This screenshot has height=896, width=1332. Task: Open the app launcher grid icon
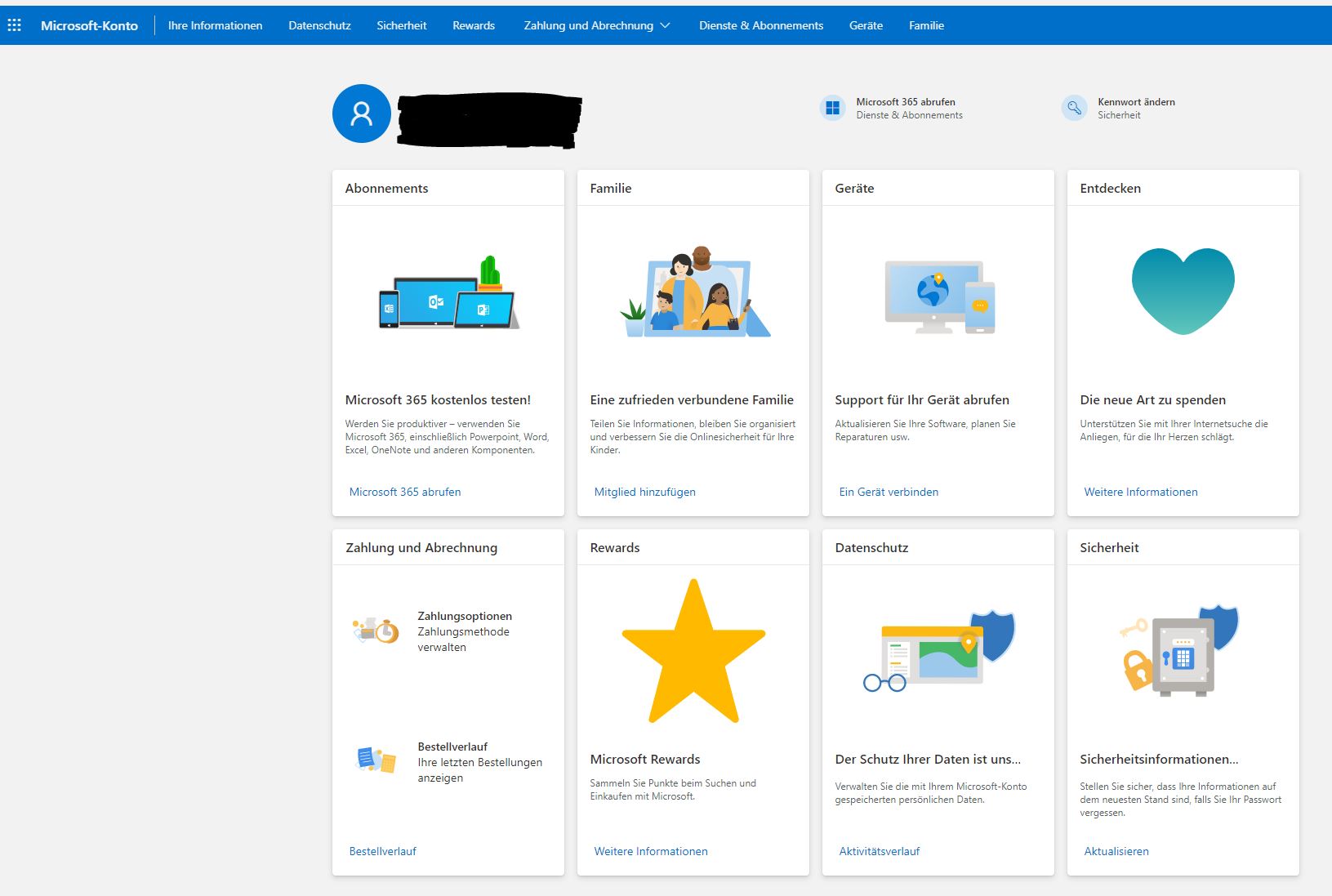(x=14, y=25)
